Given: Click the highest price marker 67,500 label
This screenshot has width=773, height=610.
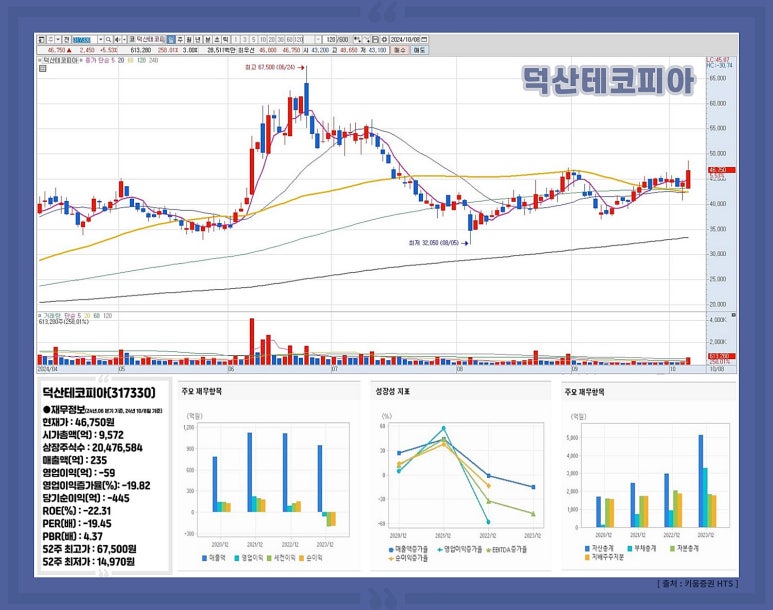Looking at the screenshot, I should 270,68.
